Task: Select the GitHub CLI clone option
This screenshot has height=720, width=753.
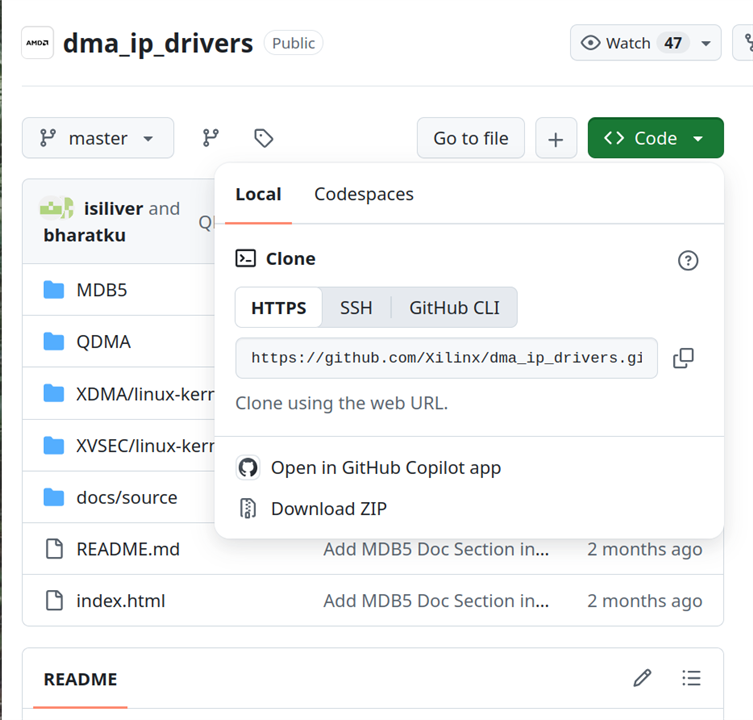Action: tap(454, 307)
